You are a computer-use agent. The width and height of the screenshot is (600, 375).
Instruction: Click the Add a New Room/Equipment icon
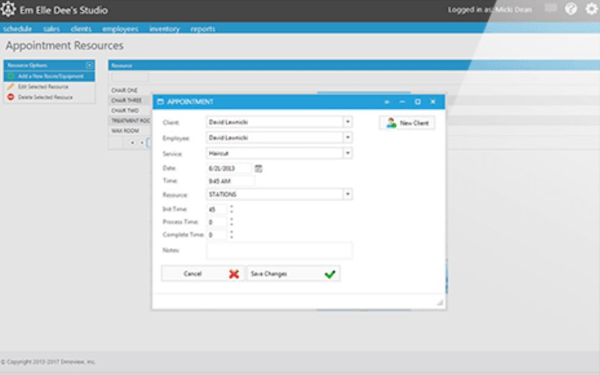[x=11, y=76]
